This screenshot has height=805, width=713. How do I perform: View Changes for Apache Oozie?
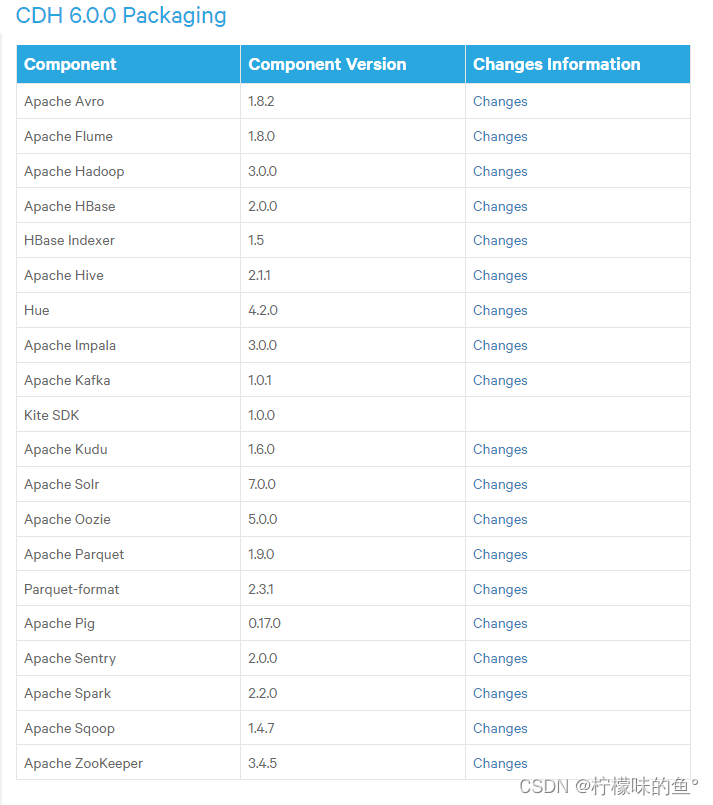tap(500, 520)
